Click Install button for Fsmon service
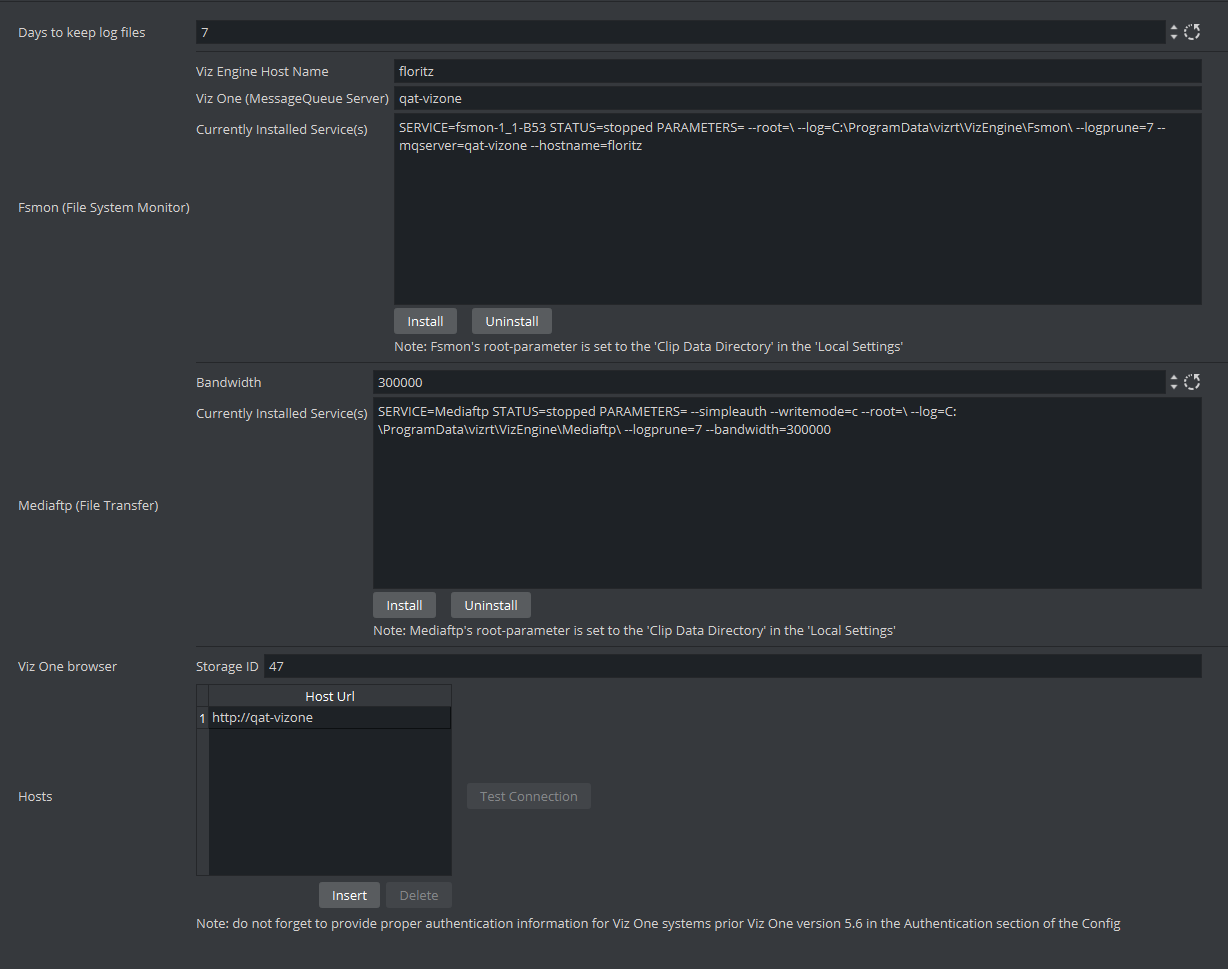 425,321
